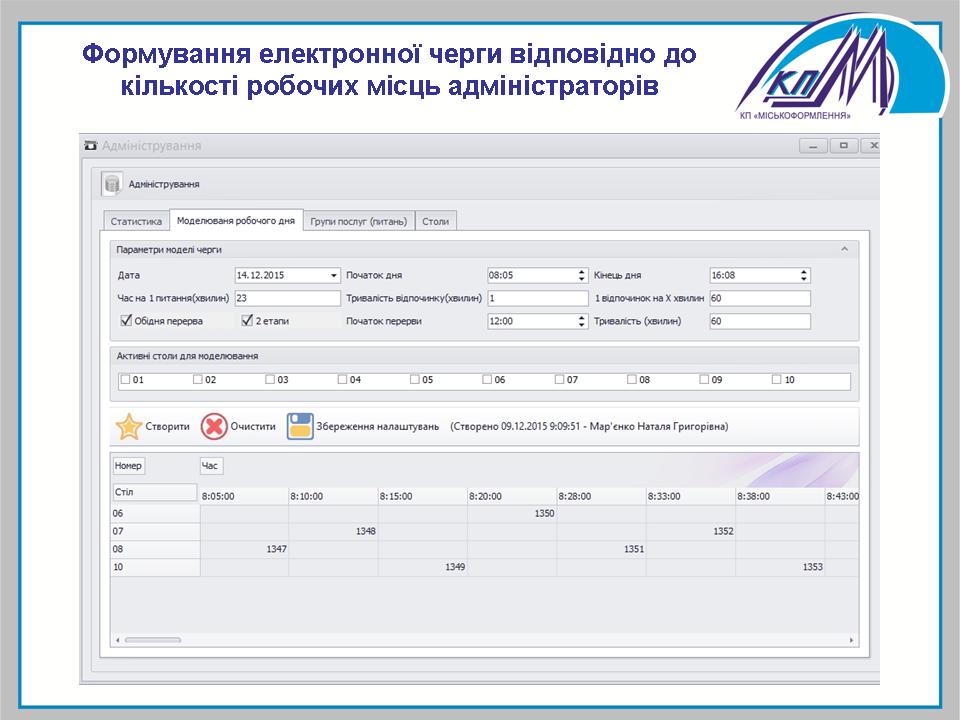
Task: Click the Номер column header button
Action: pyautogui.click(x=129, y=466)
